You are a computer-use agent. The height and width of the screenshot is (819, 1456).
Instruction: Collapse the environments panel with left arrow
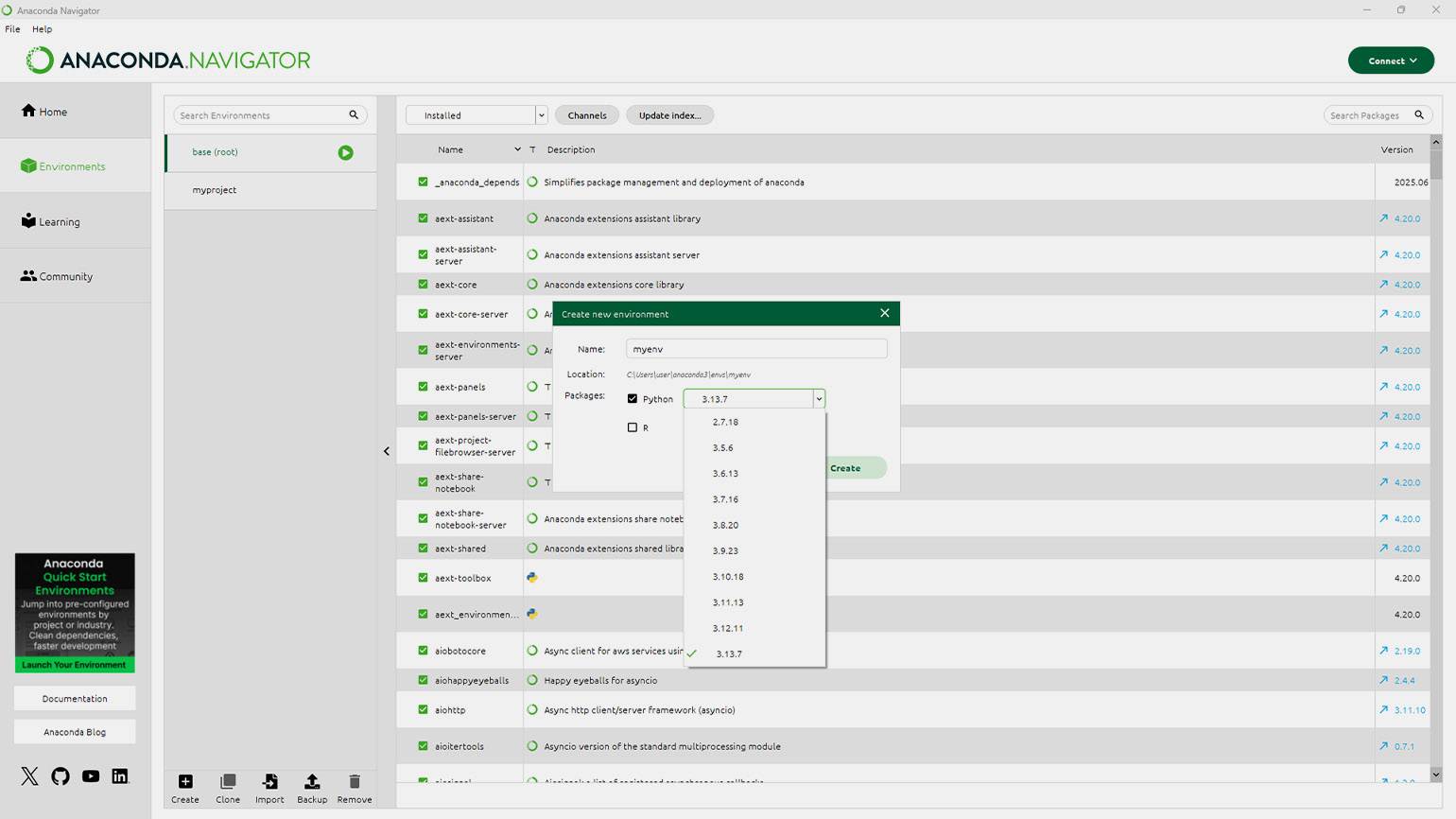pos(387,451)
